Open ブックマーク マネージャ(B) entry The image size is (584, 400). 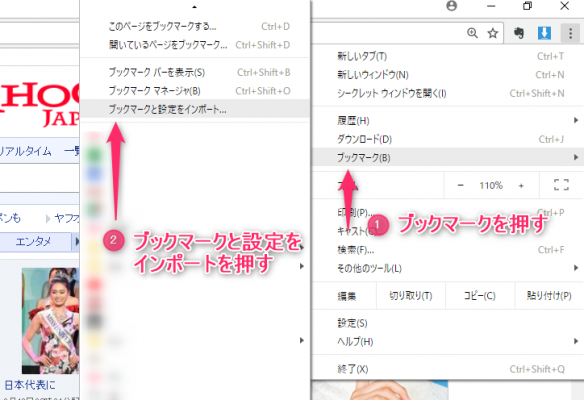click(195, 91)
